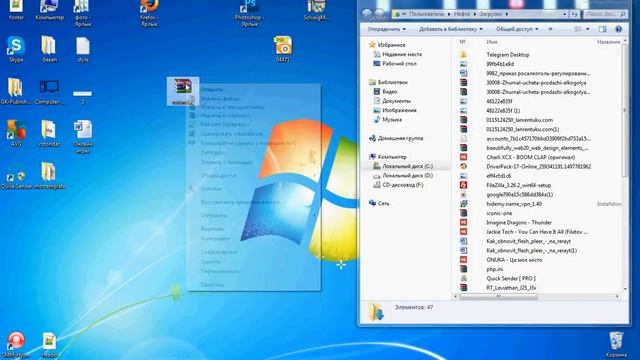The height and width of the screenshot is (360, 640).
Task: Click the Explorer help question-mark icon
Action: pos(618,29)
